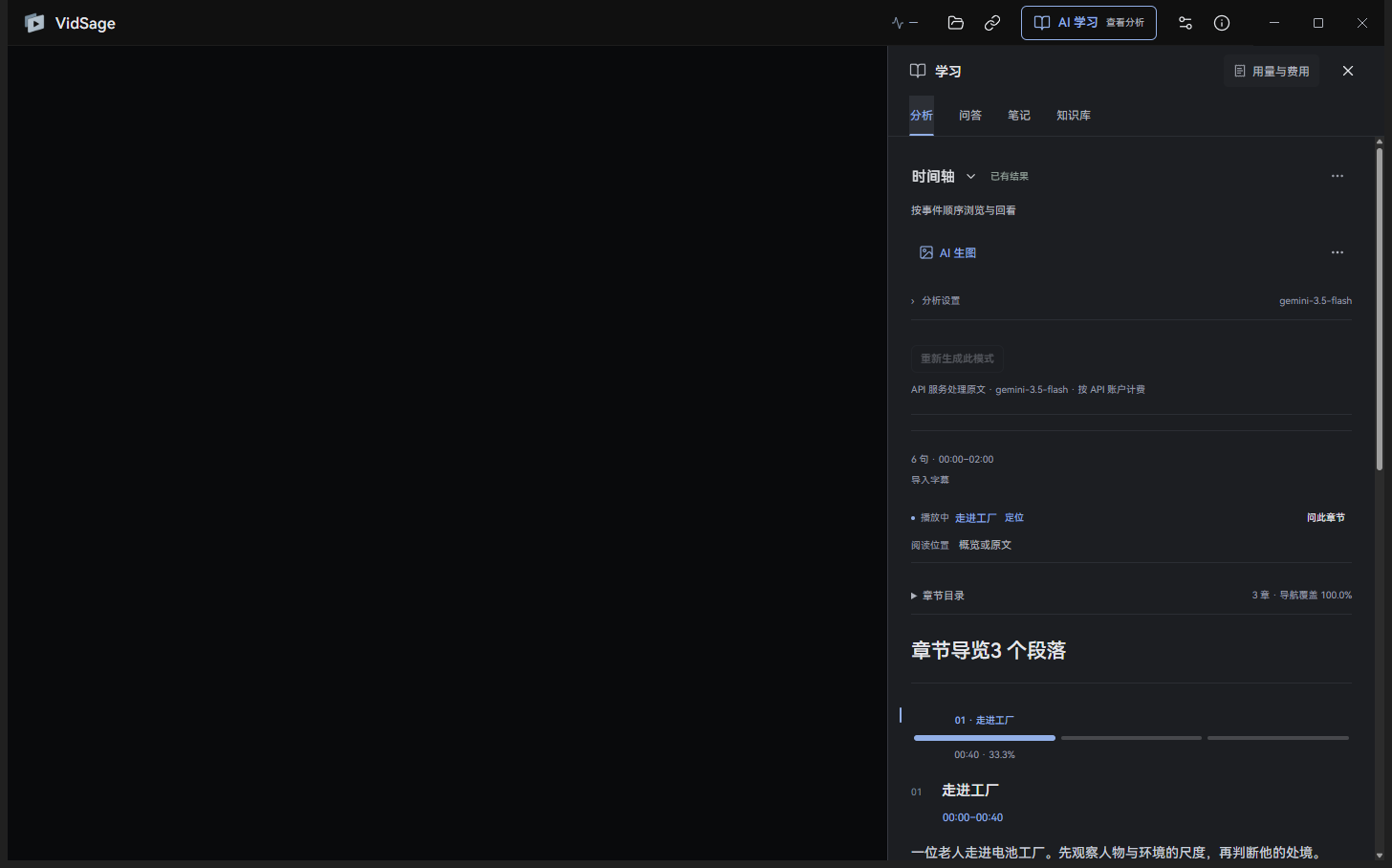Switch to the 问答 tab
Screen dimensions: 1392x868
click(x=970, y=115)
